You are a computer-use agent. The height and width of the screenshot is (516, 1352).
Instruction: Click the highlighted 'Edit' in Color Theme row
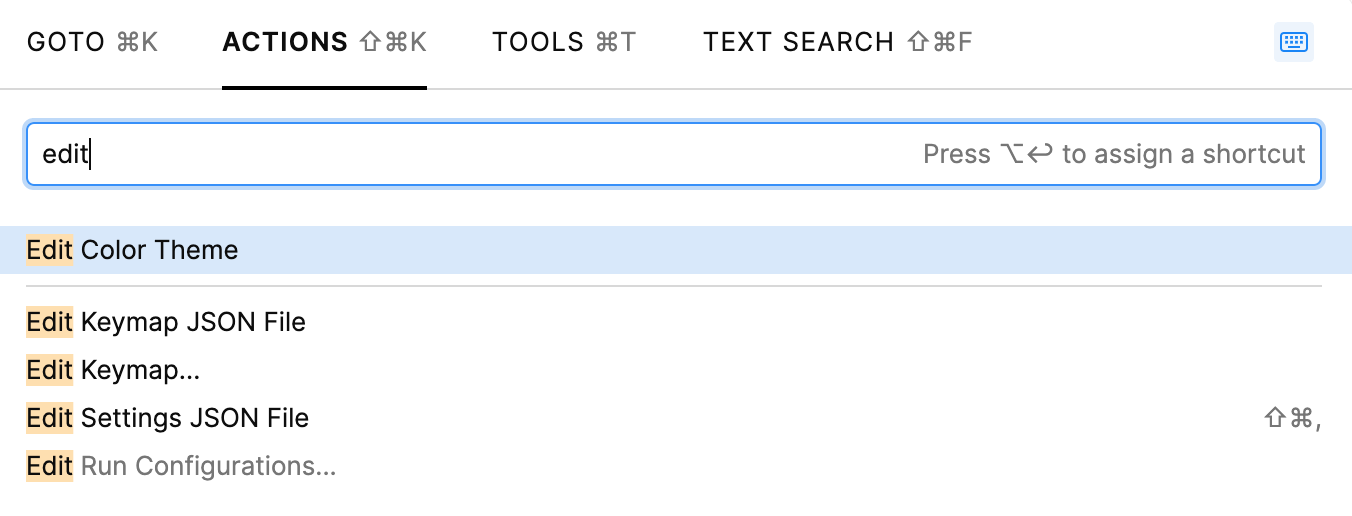click(50, 250)
